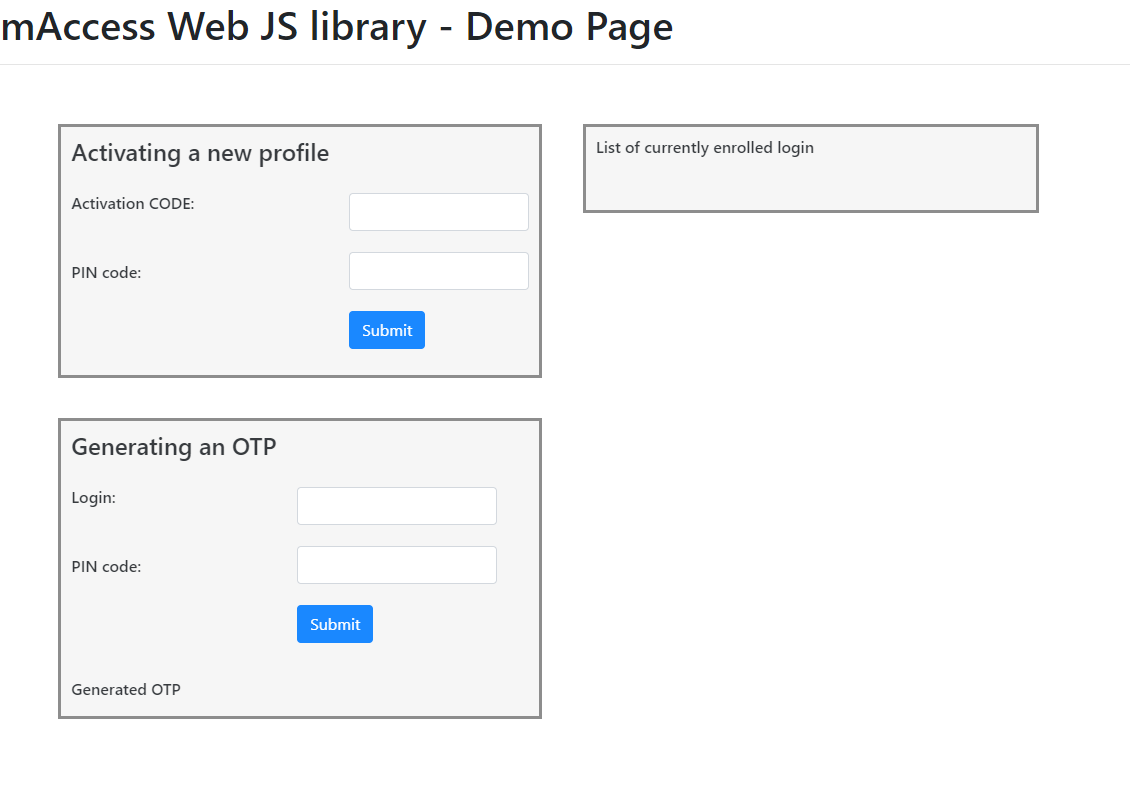
Task: Click the 'PIN code:' label in the OTP form
Action: 106,566
